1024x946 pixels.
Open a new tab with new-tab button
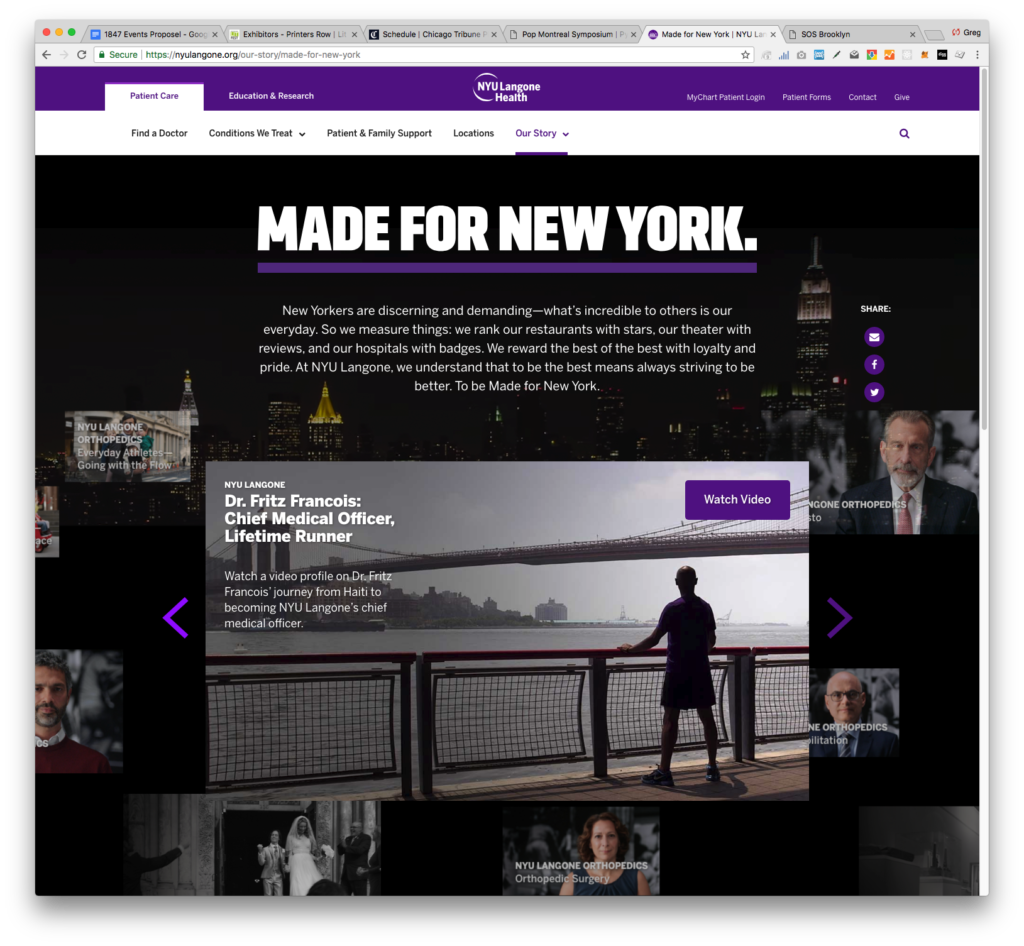pos(935,35)
